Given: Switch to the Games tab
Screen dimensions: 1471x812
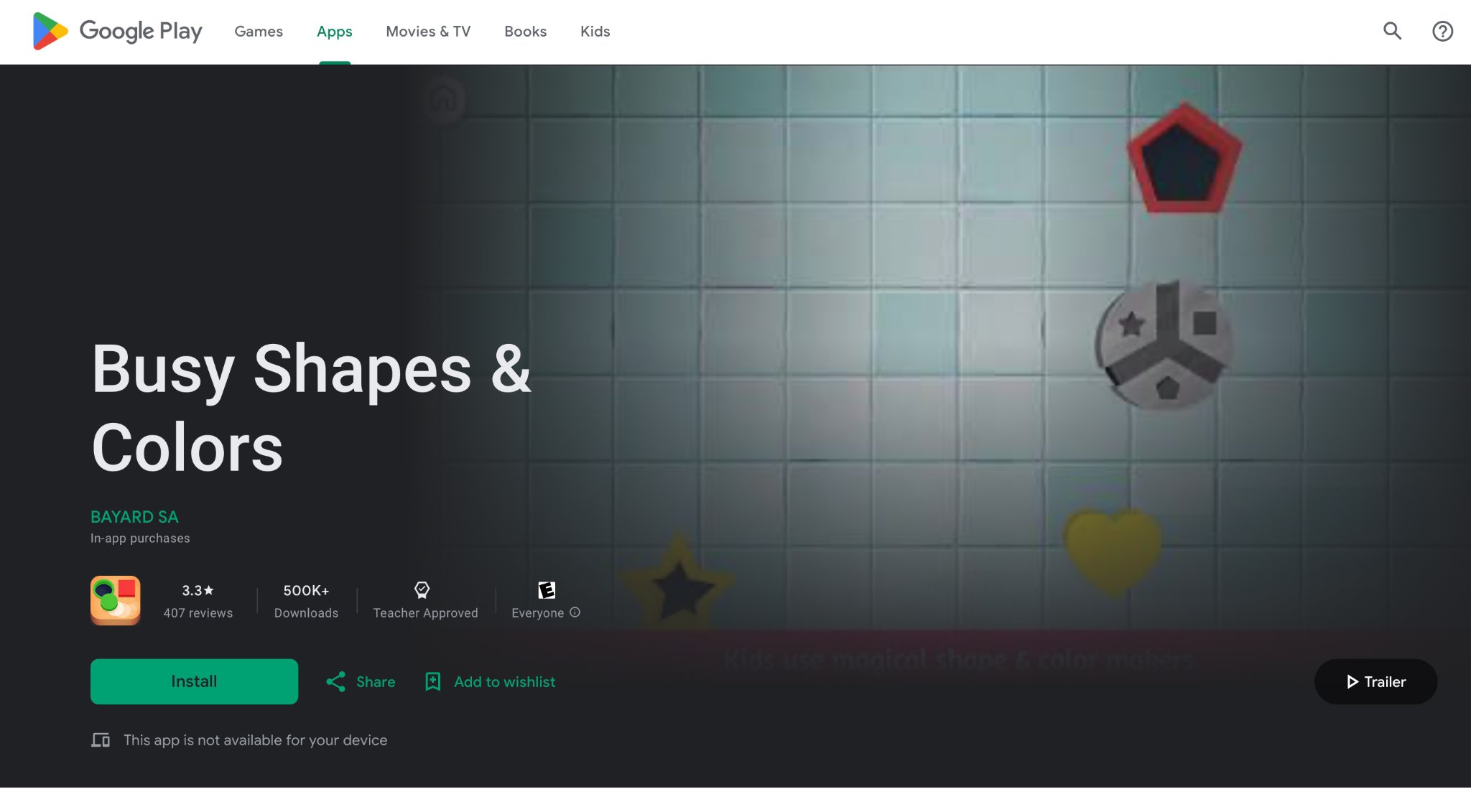Looking at the screenshot, I should tap(259, 32).
